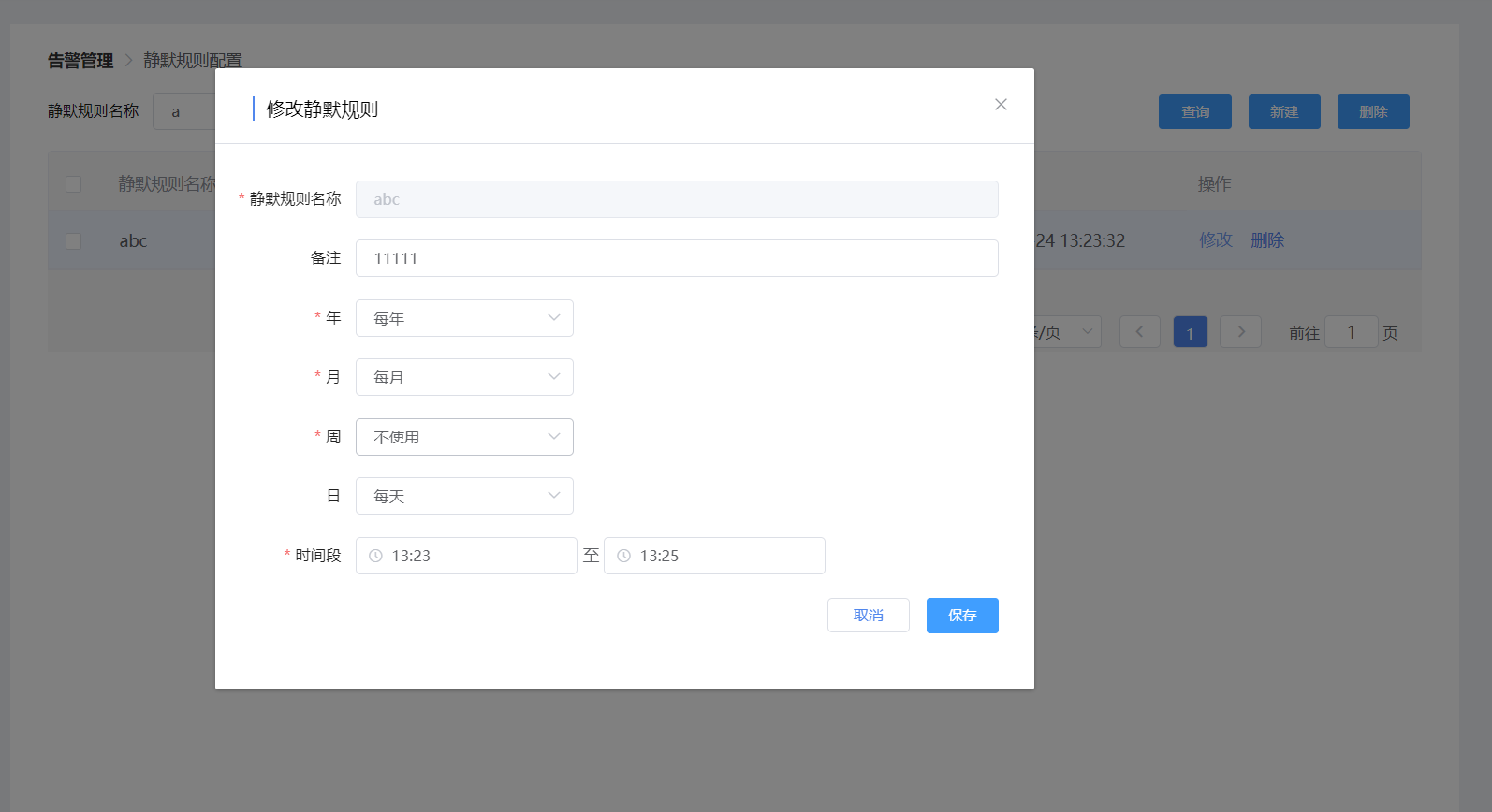Go to previous page arrow in pagination
This screenshot has height=812, width=1492.
point(1139,332)
